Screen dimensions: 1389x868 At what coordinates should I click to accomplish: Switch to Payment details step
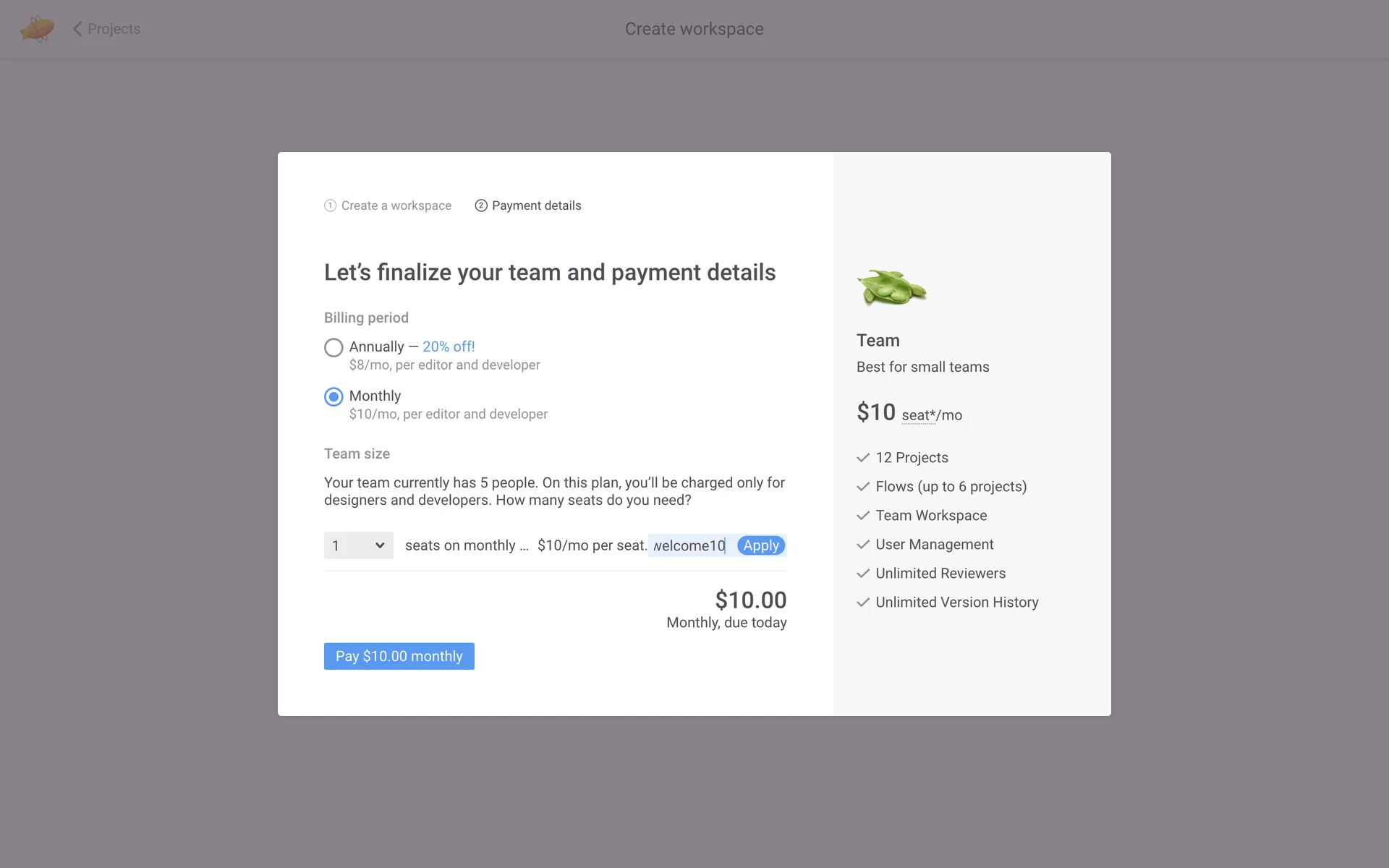point(536,205)
